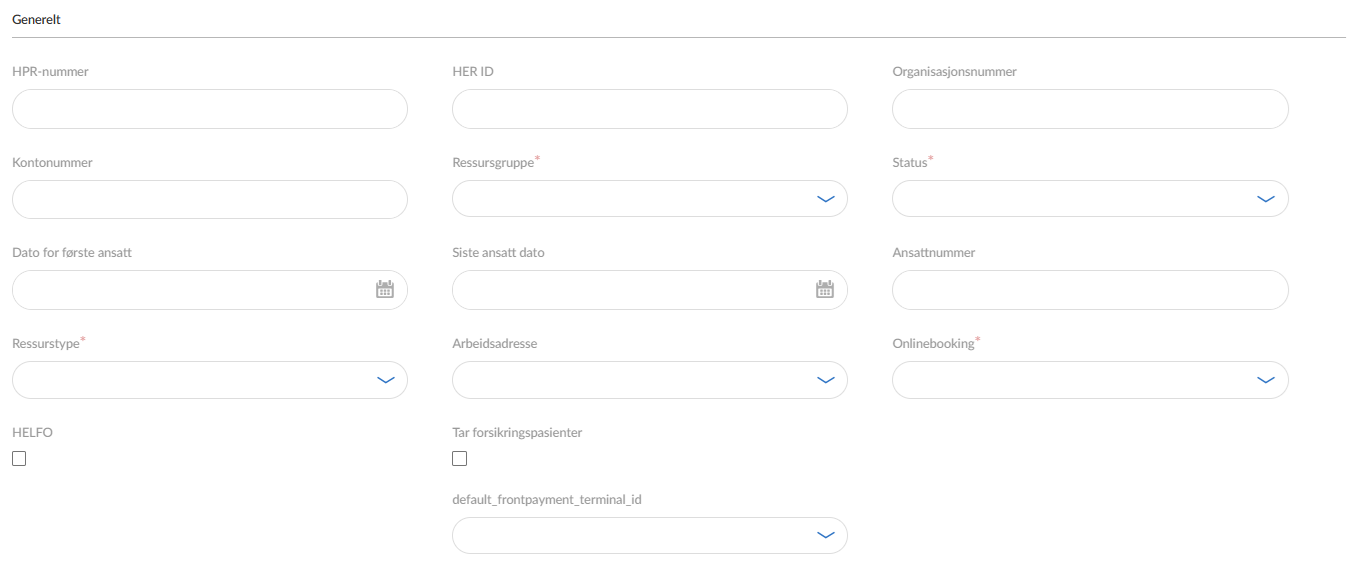Click inside Dato for første ansatt field
The image size is (1360, 575).
coord(190,290)
